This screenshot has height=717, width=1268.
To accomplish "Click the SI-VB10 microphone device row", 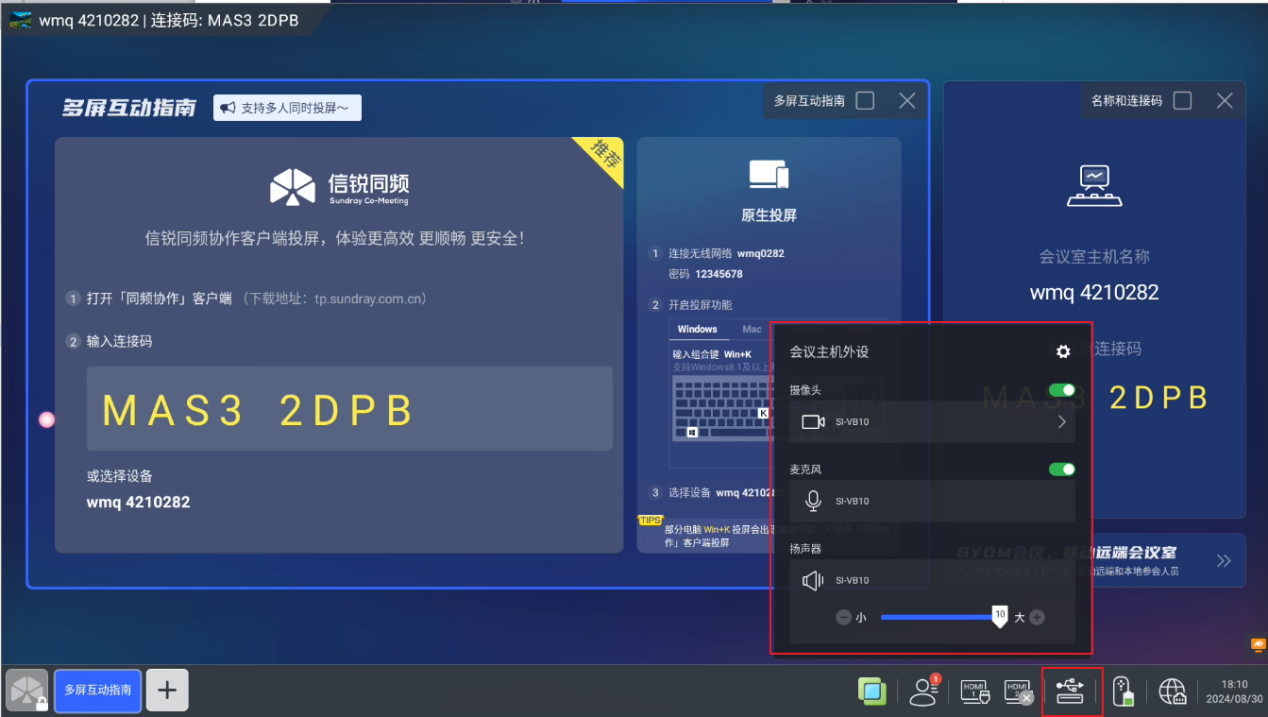I will click(932, 501).
